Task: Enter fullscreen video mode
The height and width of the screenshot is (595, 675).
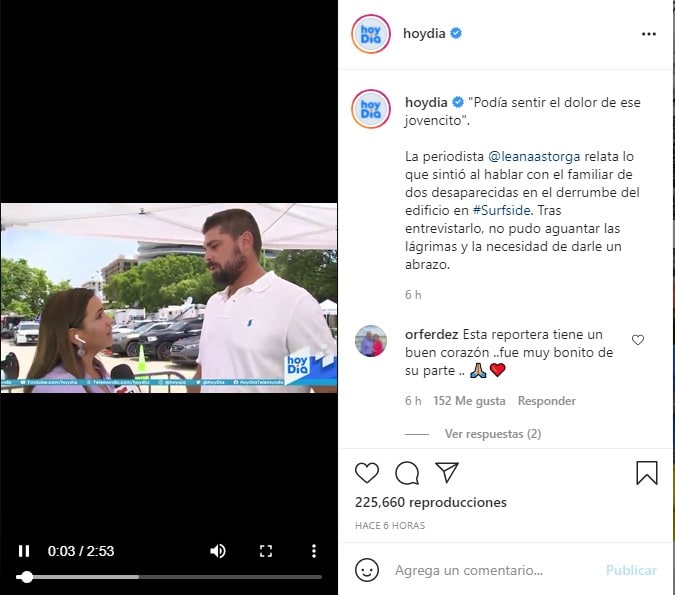Action: tap(266, 551)
